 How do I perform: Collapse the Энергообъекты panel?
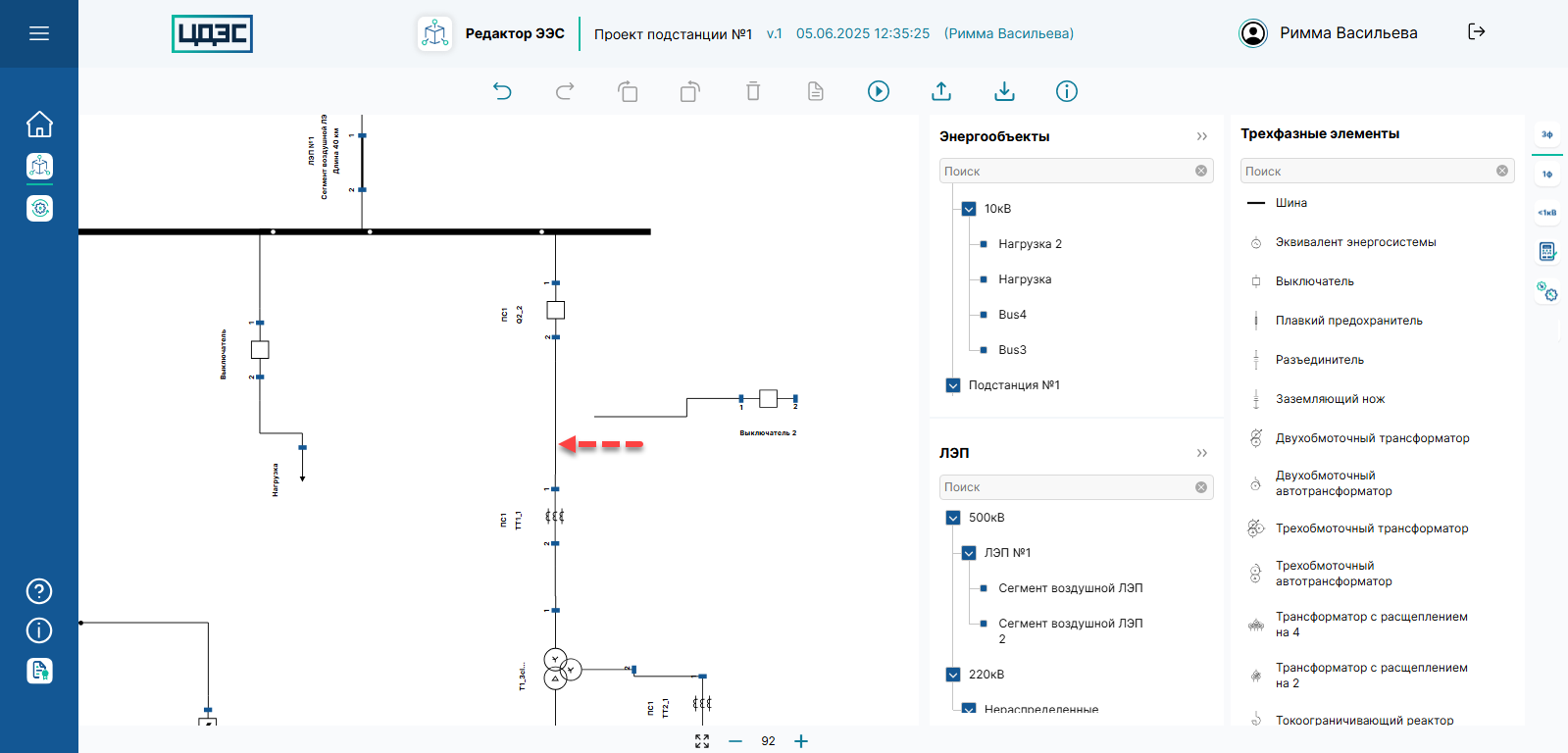coord(1201,136)
